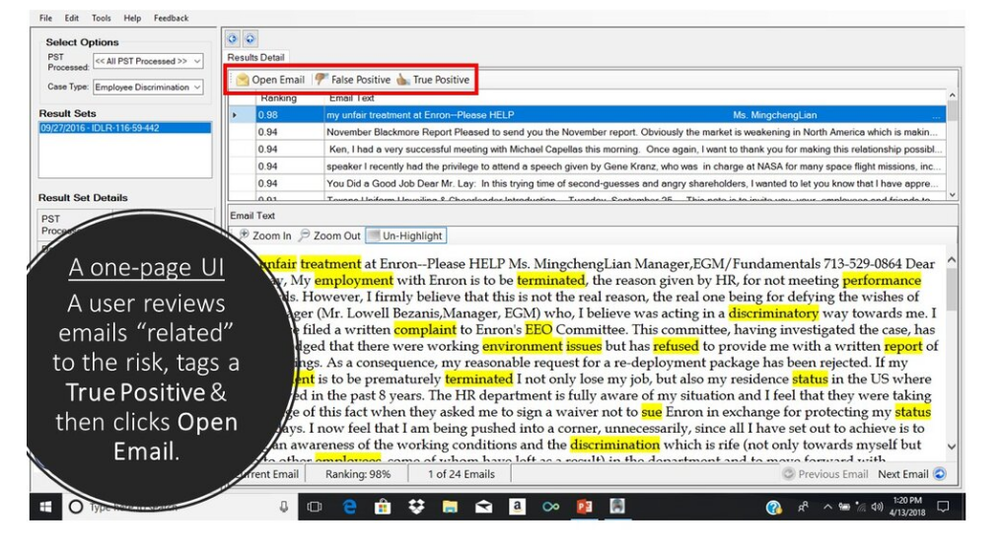Select the 'unfair treatment at Enron' email row
1000x541 pixels.
[x=587, y=115]
